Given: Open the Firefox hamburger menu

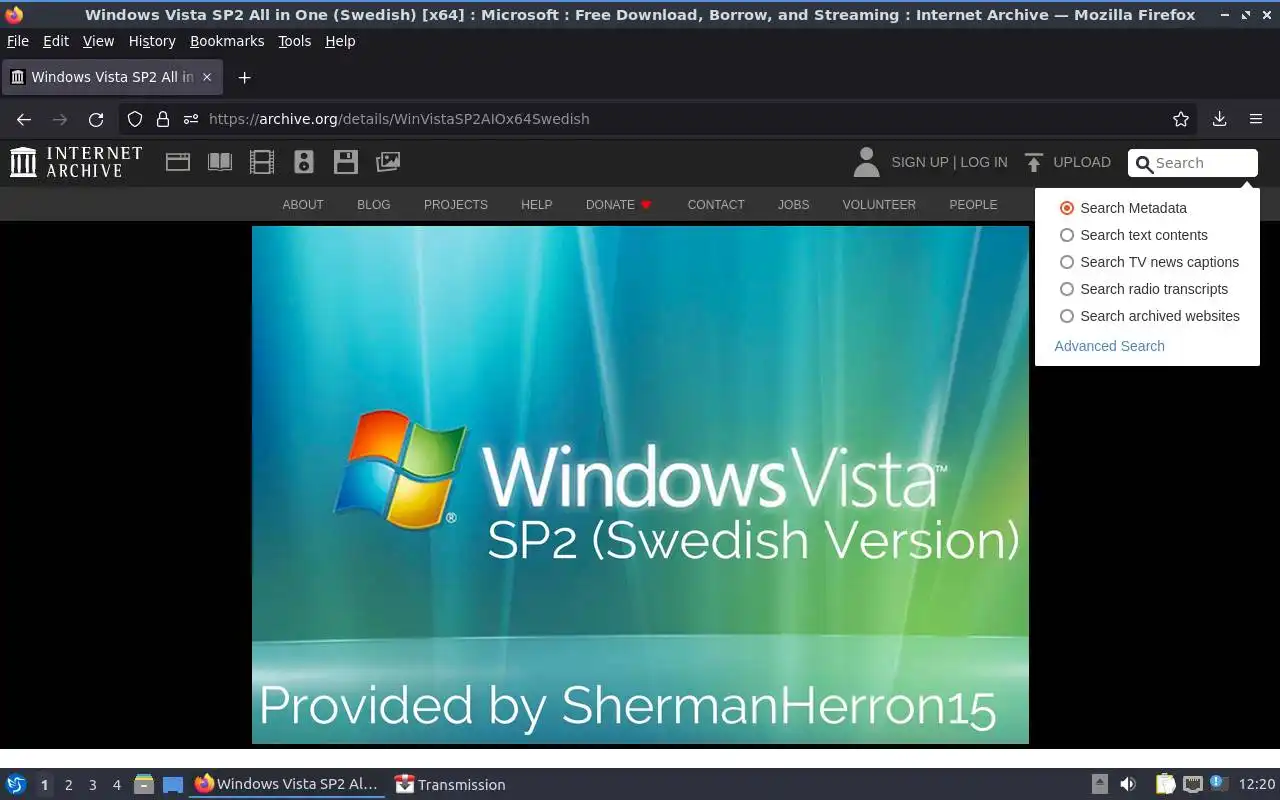Looking at the screenshot, I should [x=1256, y=119].
